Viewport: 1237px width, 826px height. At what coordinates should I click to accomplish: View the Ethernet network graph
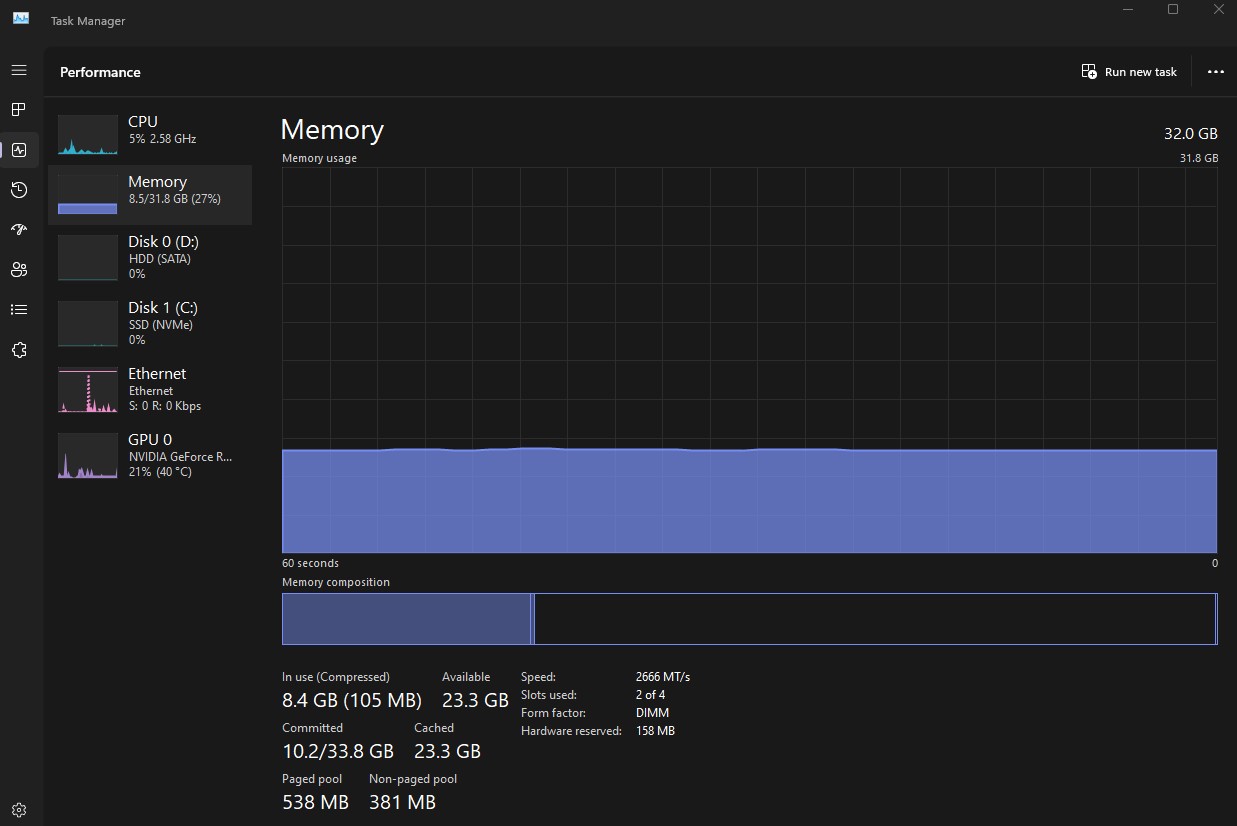click(150, 389)
